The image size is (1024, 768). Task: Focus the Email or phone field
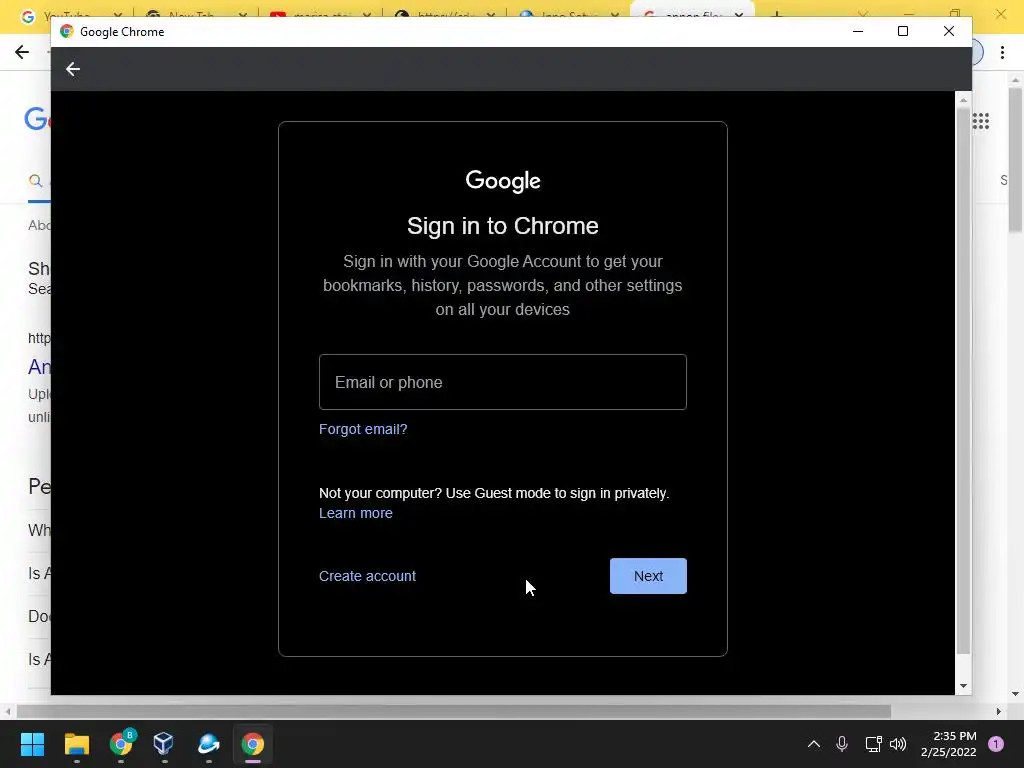point(502,382)
